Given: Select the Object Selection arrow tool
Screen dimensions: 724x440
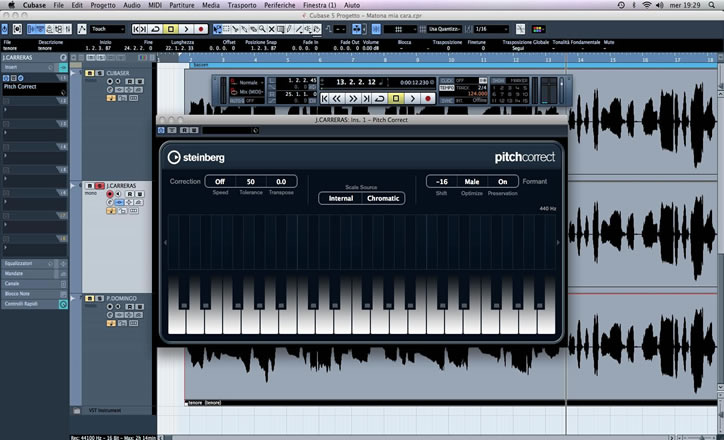Looking at the screenshot, I should pyautogui.click(x=217, y=29).
